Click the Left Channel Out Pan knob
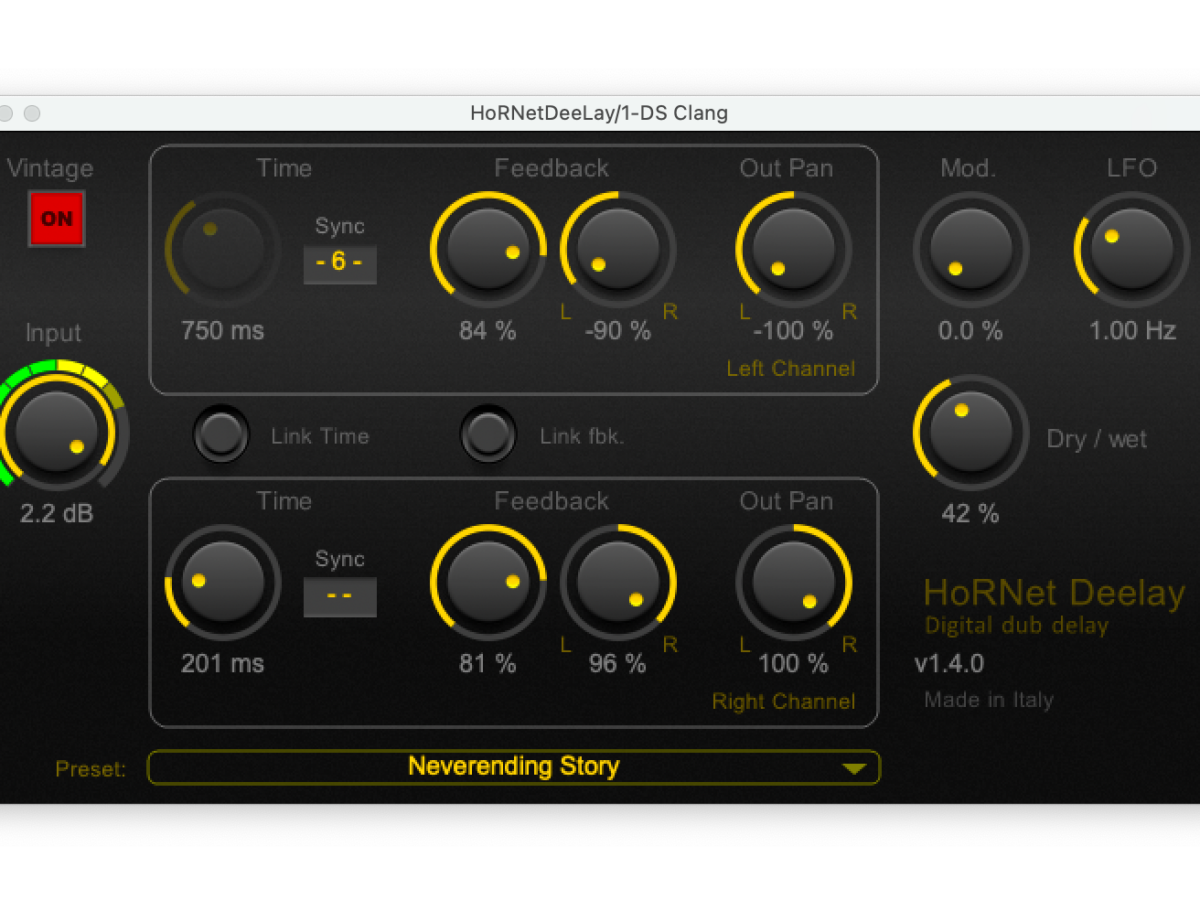This screenshot has width=1200, height=900. coord(793,249)
